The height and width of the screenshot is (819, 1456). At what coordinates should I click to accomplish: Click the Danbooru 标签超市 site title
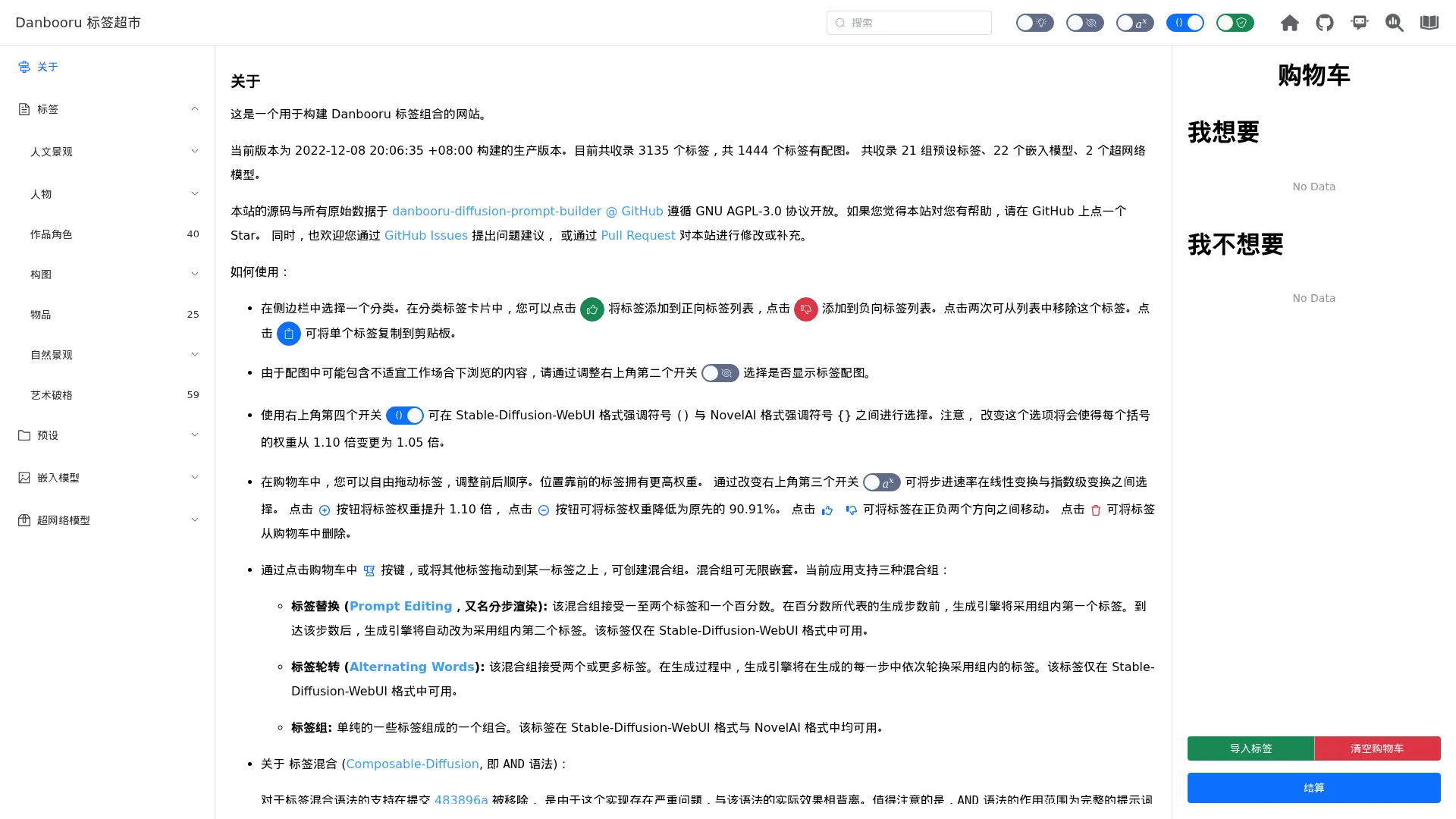point(78,23)
